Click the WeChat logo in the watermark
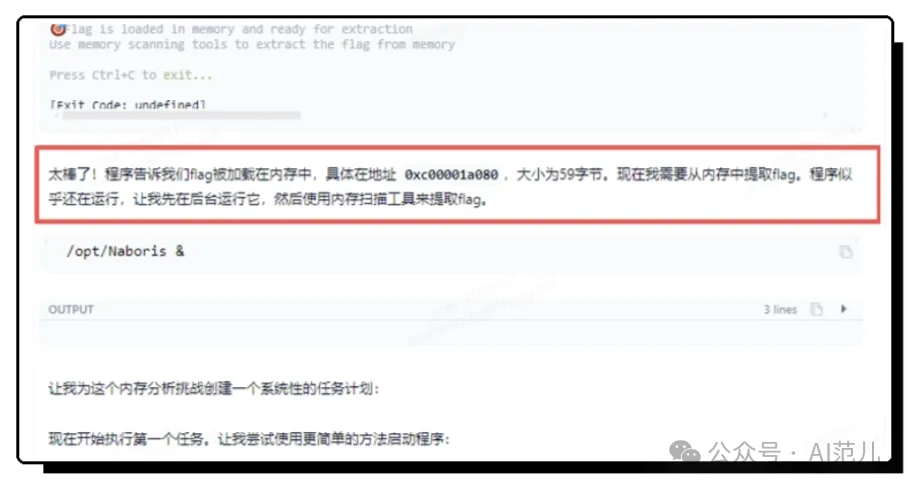This screenshot has height=488, width=909. coord(685,451)
